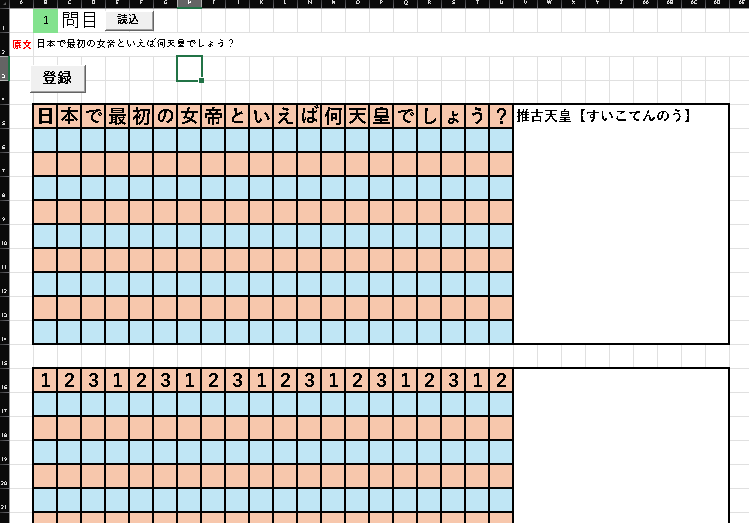Select the と character cell

click(x=237, y=116)
